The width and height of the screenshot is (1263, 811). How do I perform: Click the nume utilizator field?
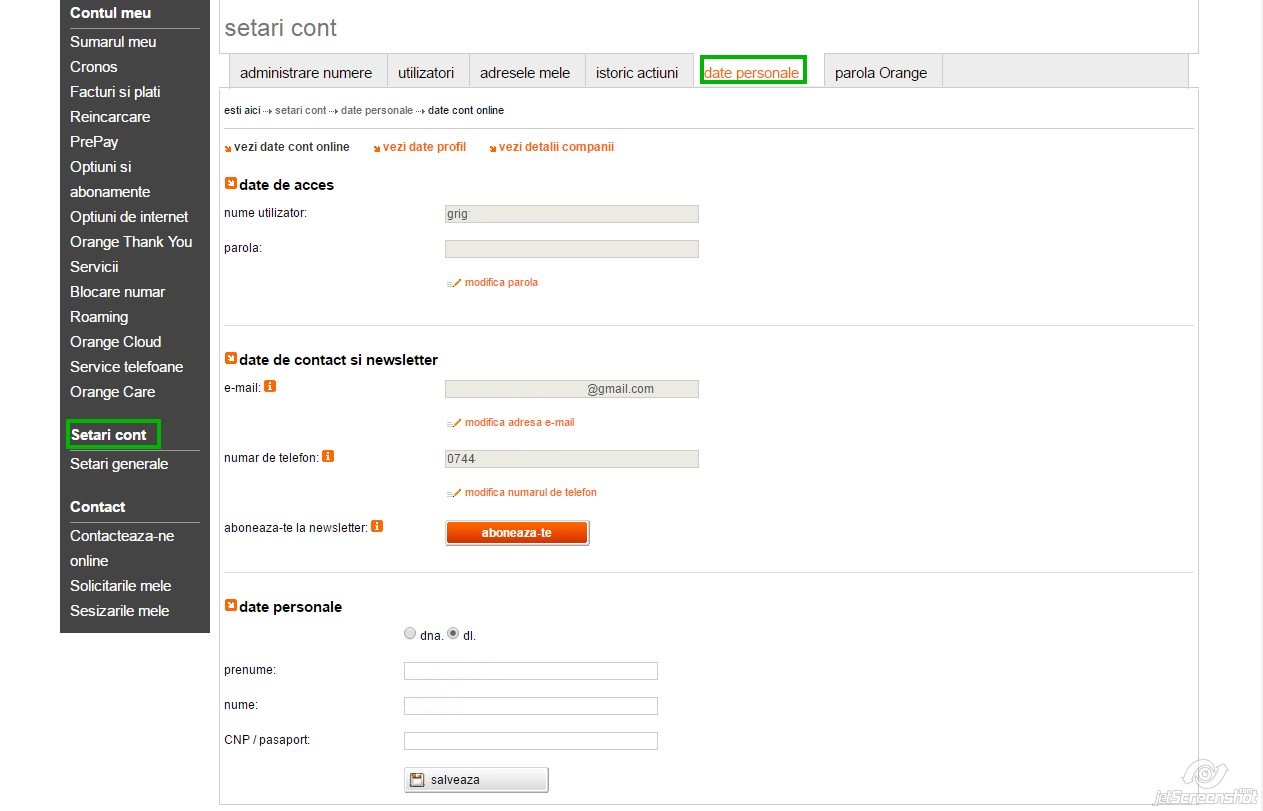[x=572, y=214]
